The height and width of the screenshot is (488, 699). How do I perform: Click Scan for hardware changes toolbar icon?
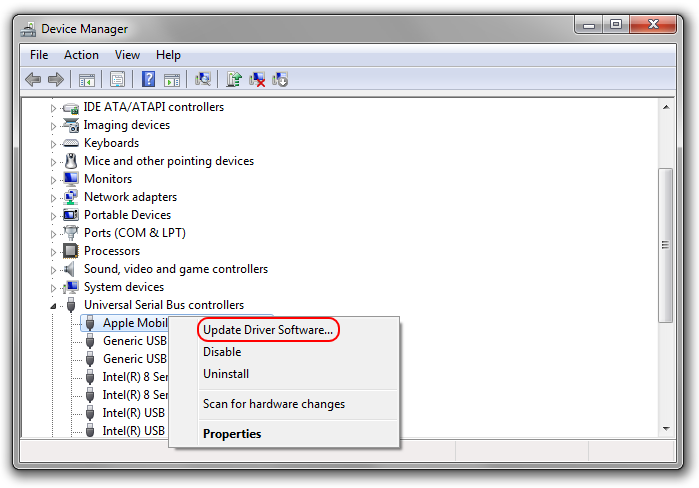203,79
